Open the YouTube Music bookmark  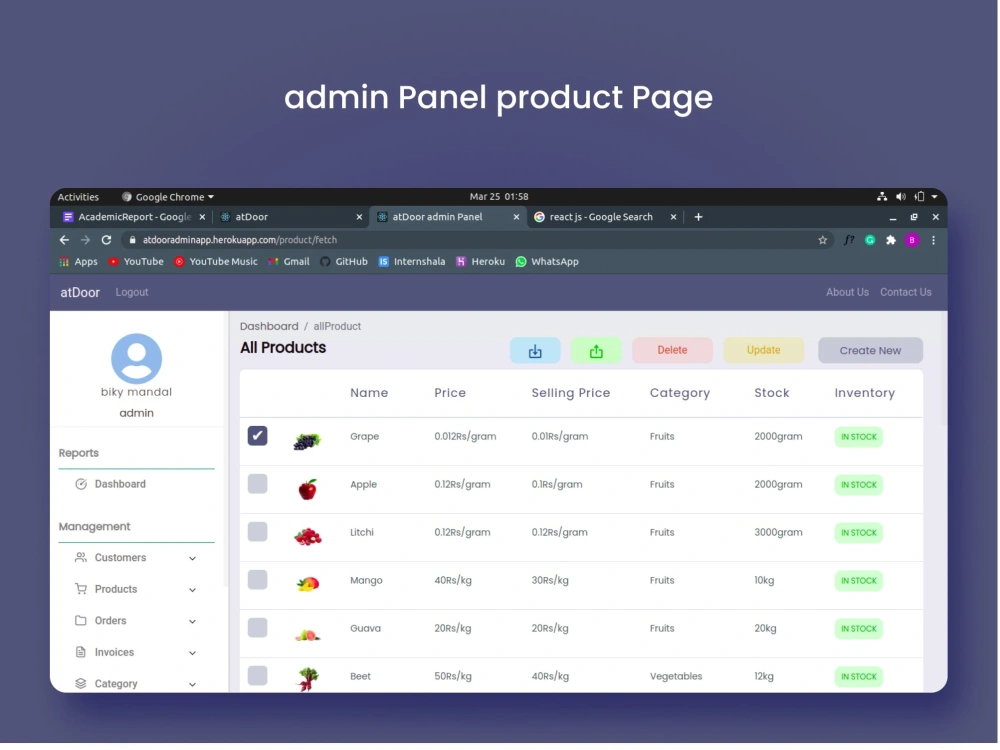click(217, 262)
